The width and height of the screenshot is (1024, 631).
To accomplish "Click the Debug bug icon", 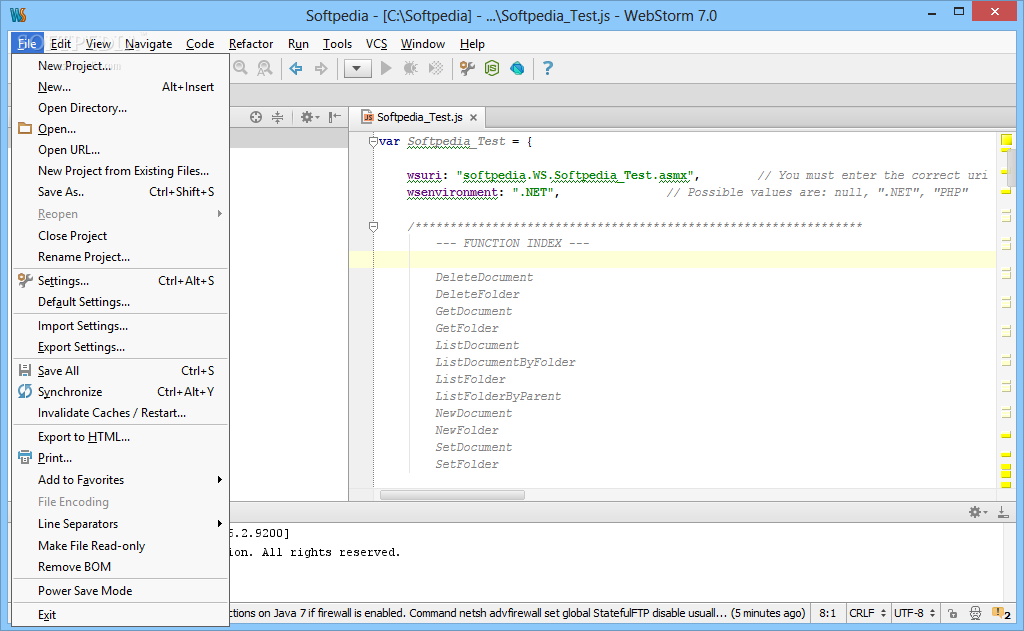I will 411,68.
